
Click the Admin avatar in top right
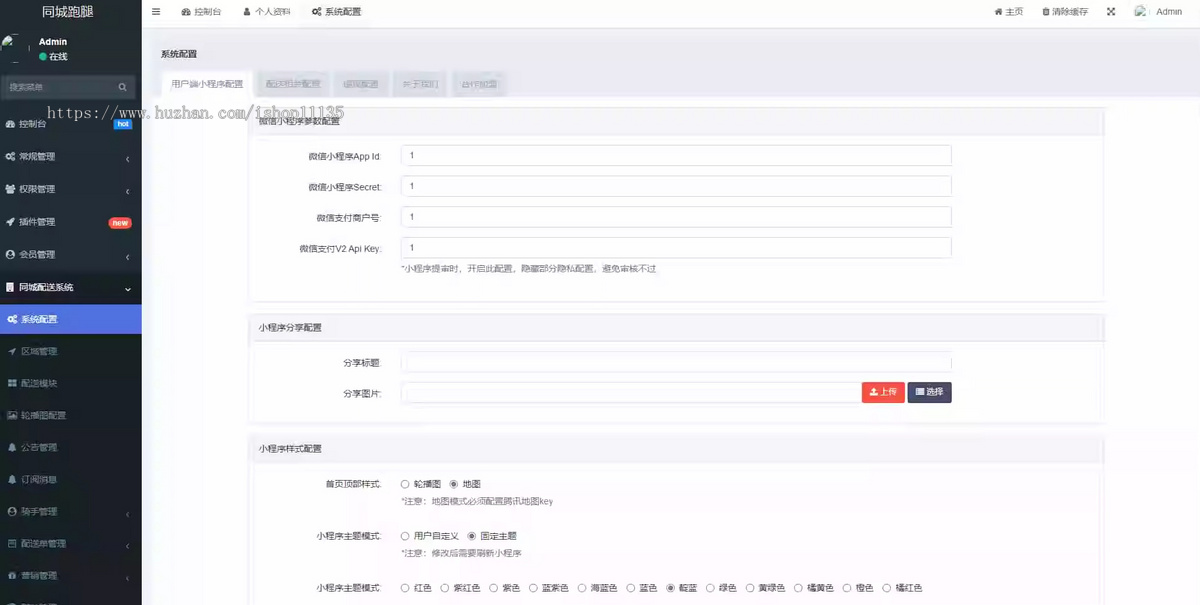[x=1141, y=12]
